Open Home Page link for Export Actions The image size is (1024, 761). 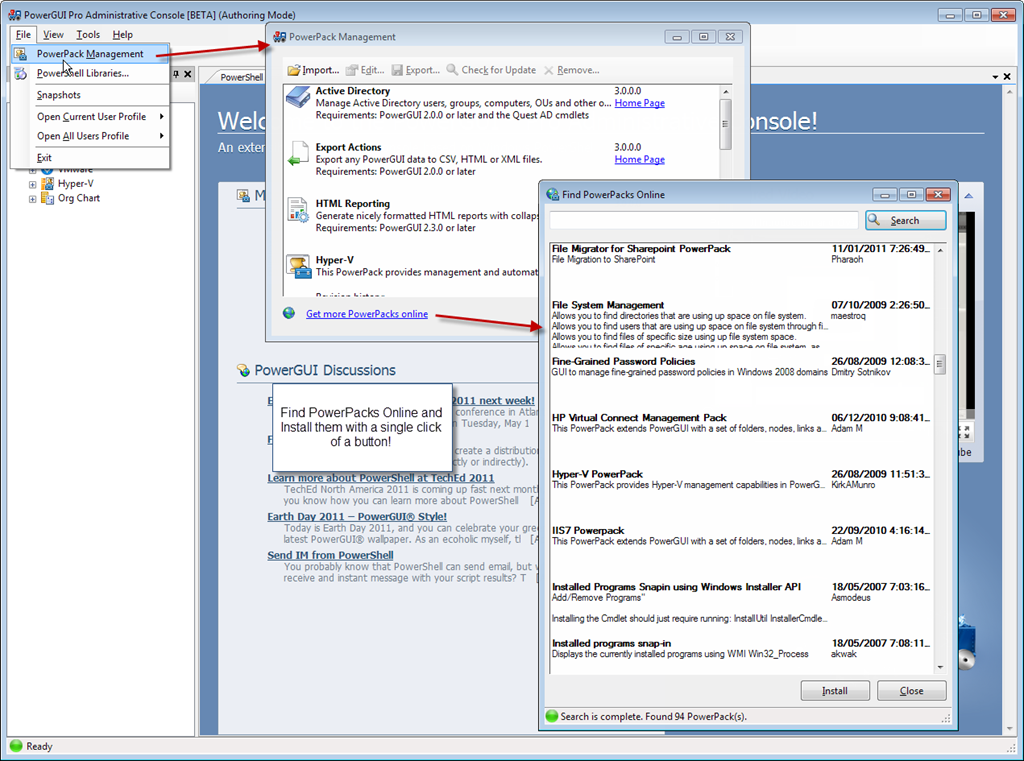pyautogui.click(x=639, y=160)
